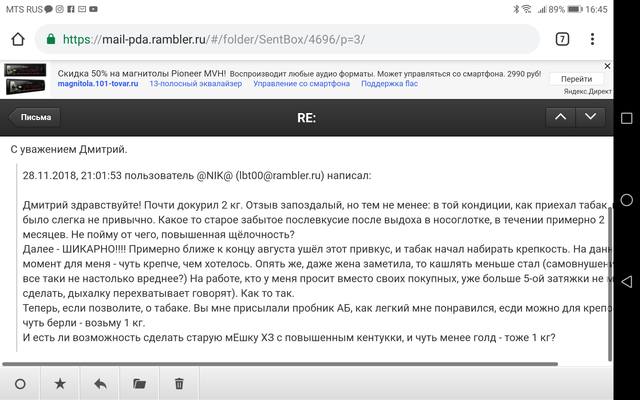Tap the car stereo ad thumbnail

(25, 79)
